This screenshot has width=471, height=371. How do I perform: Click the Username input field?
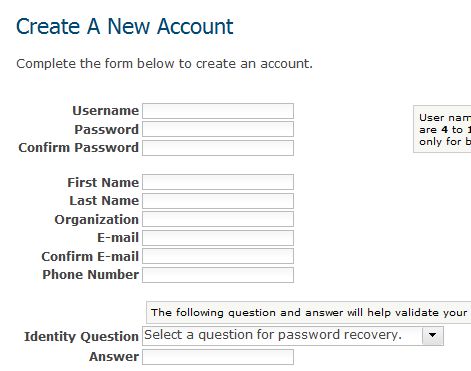[x=218, y=111]
